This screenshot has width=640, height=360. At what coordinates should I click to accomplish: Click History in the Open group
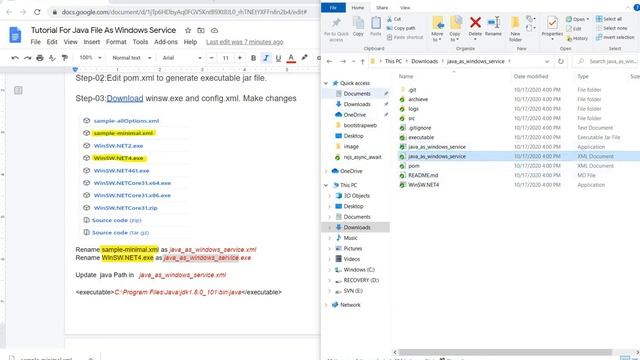point(577,38)
